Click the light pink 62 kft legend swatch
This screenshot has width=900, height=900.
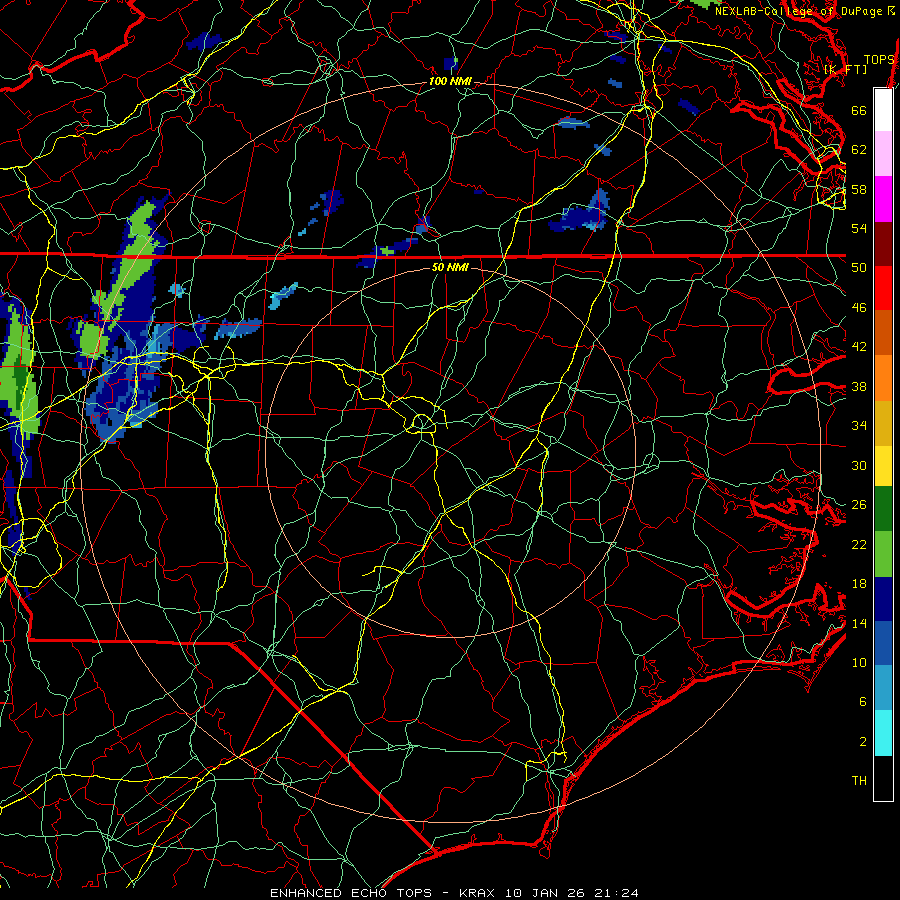883,154
